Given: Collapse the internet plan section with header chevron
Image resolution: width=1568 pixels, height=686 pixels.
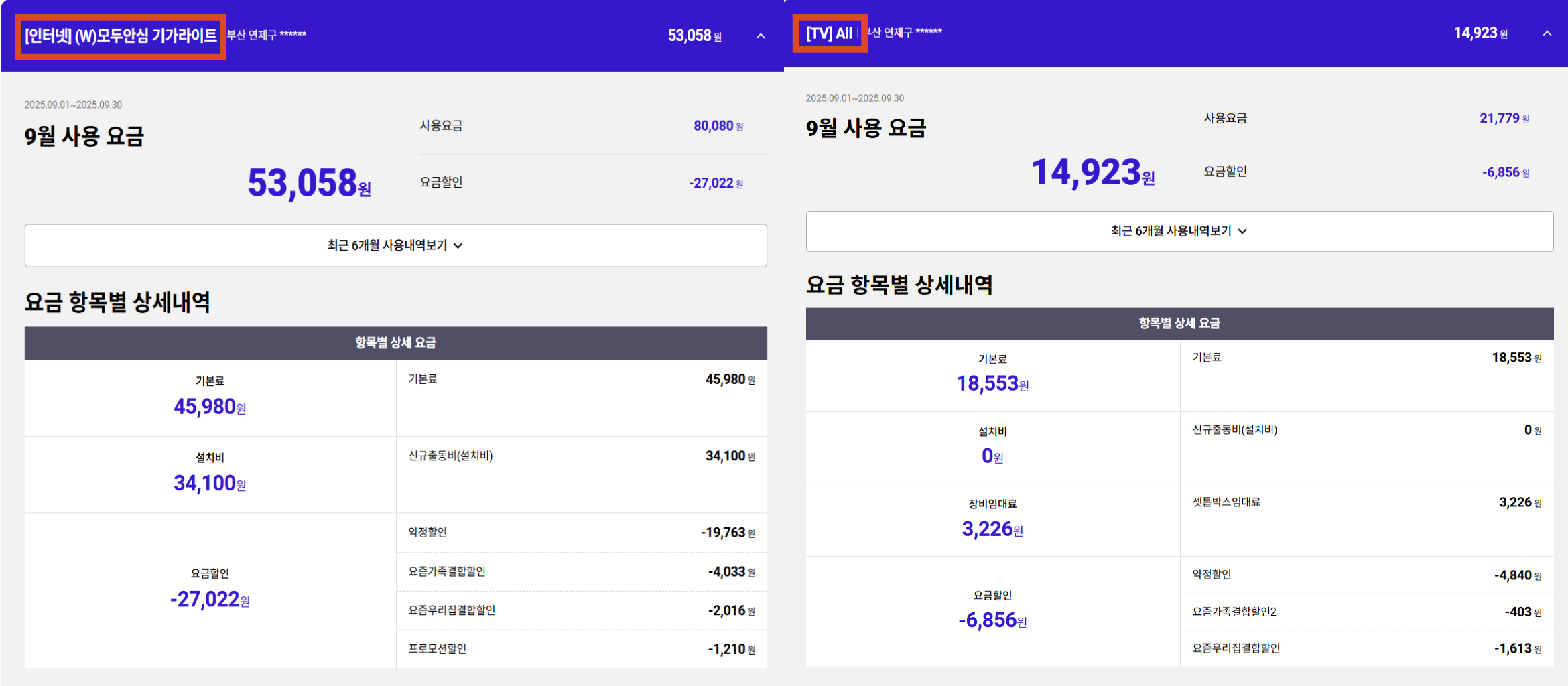Looking at the screenshot, I should (x=761, y=36).
